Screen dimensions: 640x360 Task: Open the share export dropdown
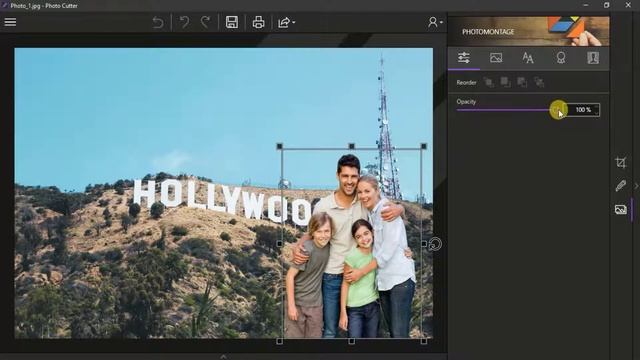pyautogui.click(x=286, y=22)
